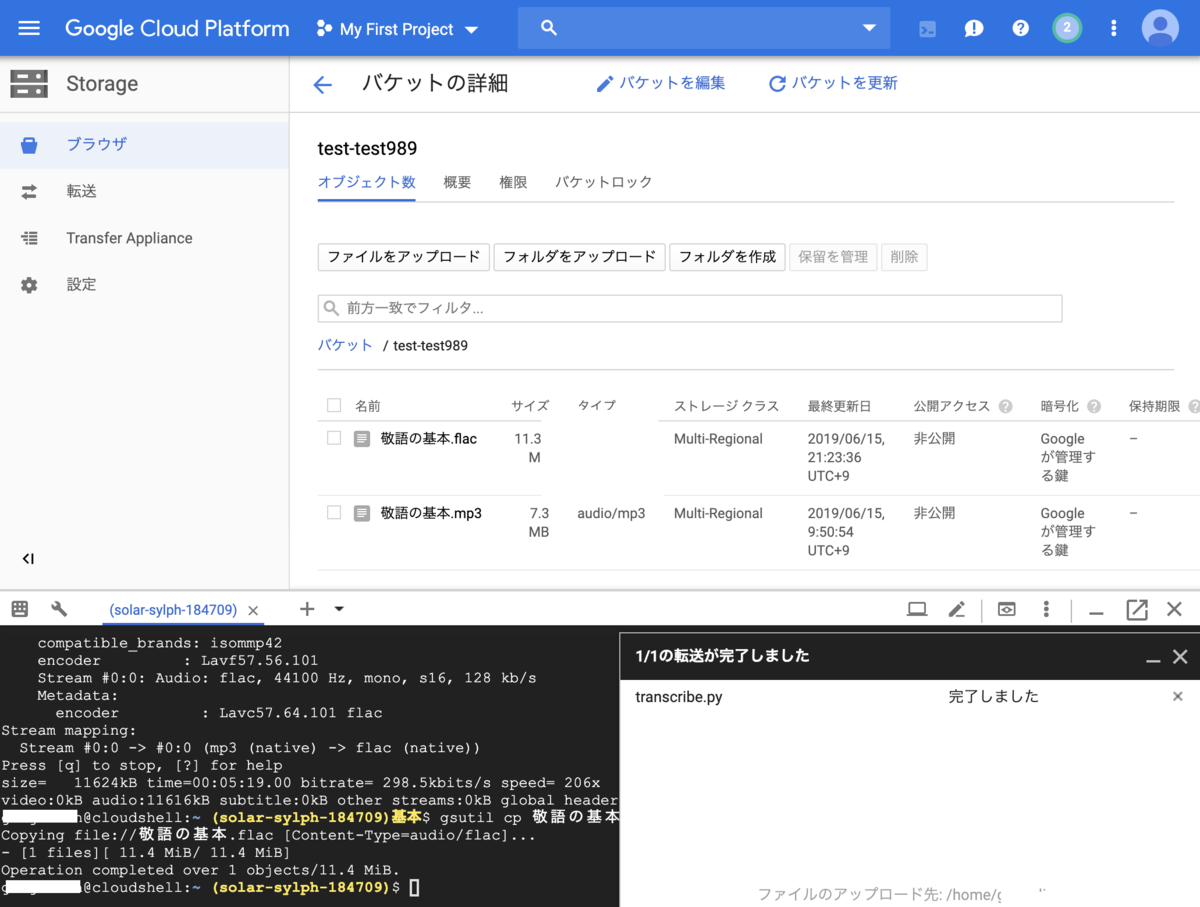Click the search magnifier icon
The height and width of the screenshot is (907, 1200).
tap(548, 28)
